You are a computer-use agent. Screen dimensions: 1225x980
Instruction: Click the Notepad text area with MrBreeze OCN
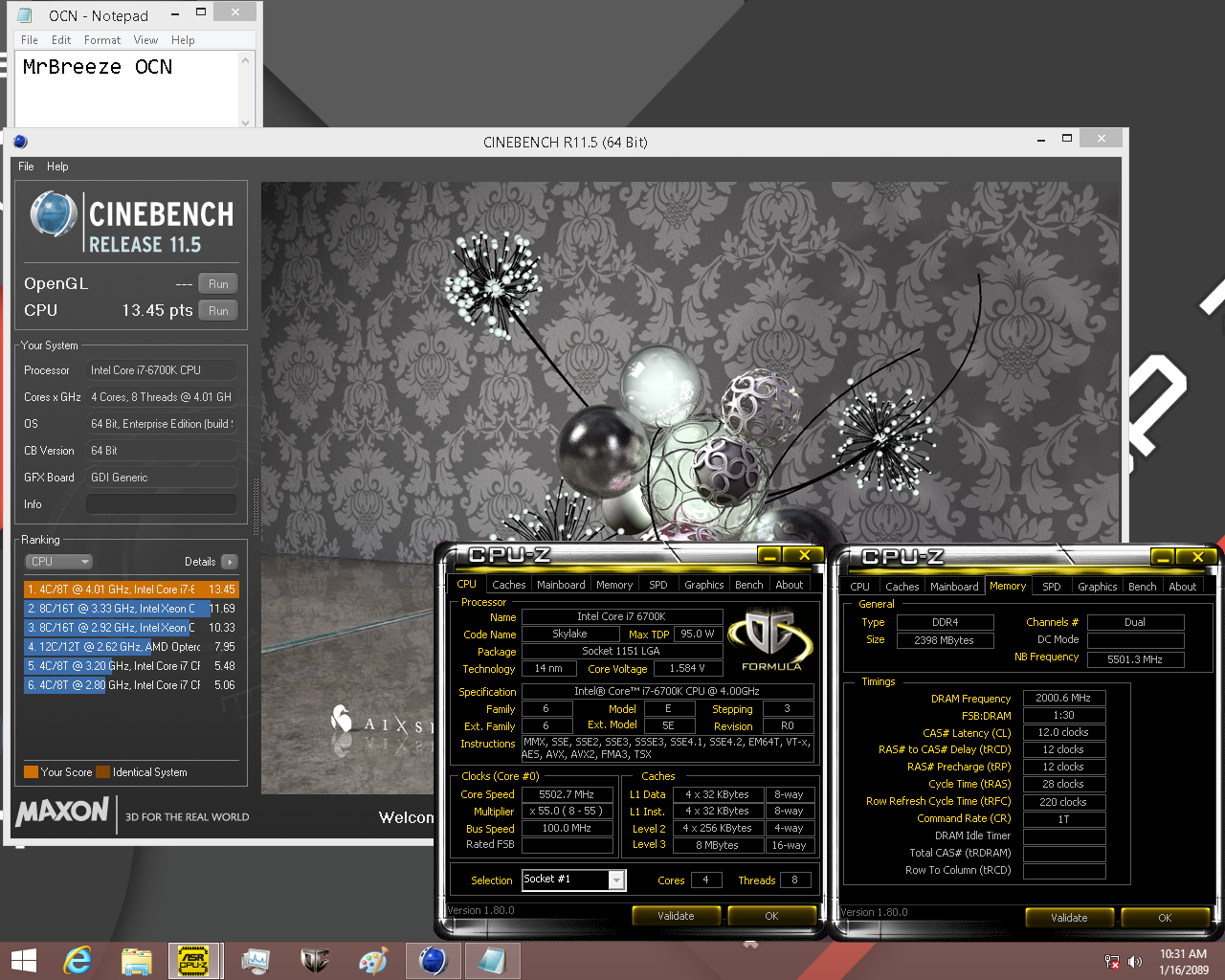[127, 89]
